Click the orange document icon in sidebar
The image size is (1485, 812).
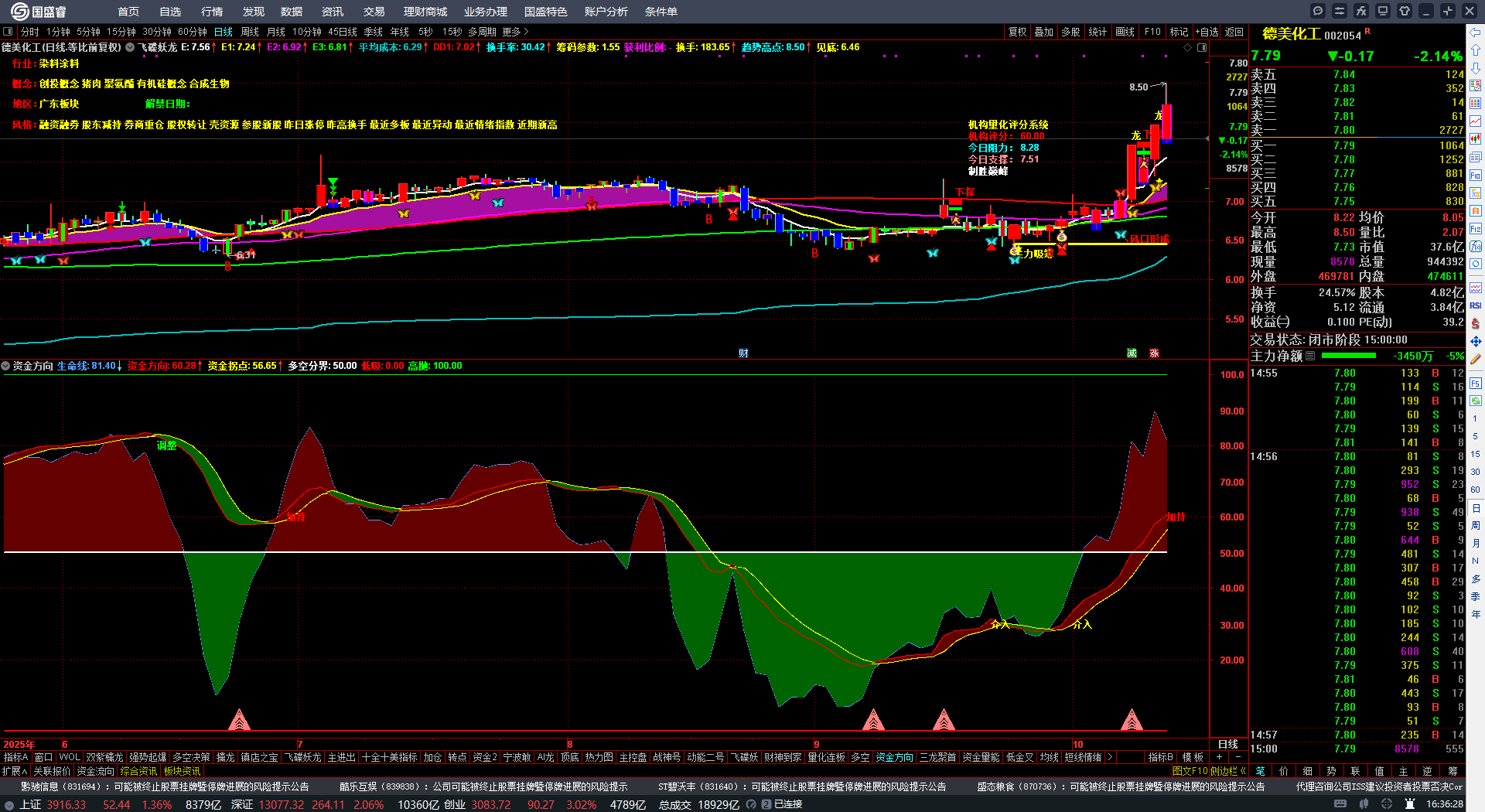(x=1476, y=211)
